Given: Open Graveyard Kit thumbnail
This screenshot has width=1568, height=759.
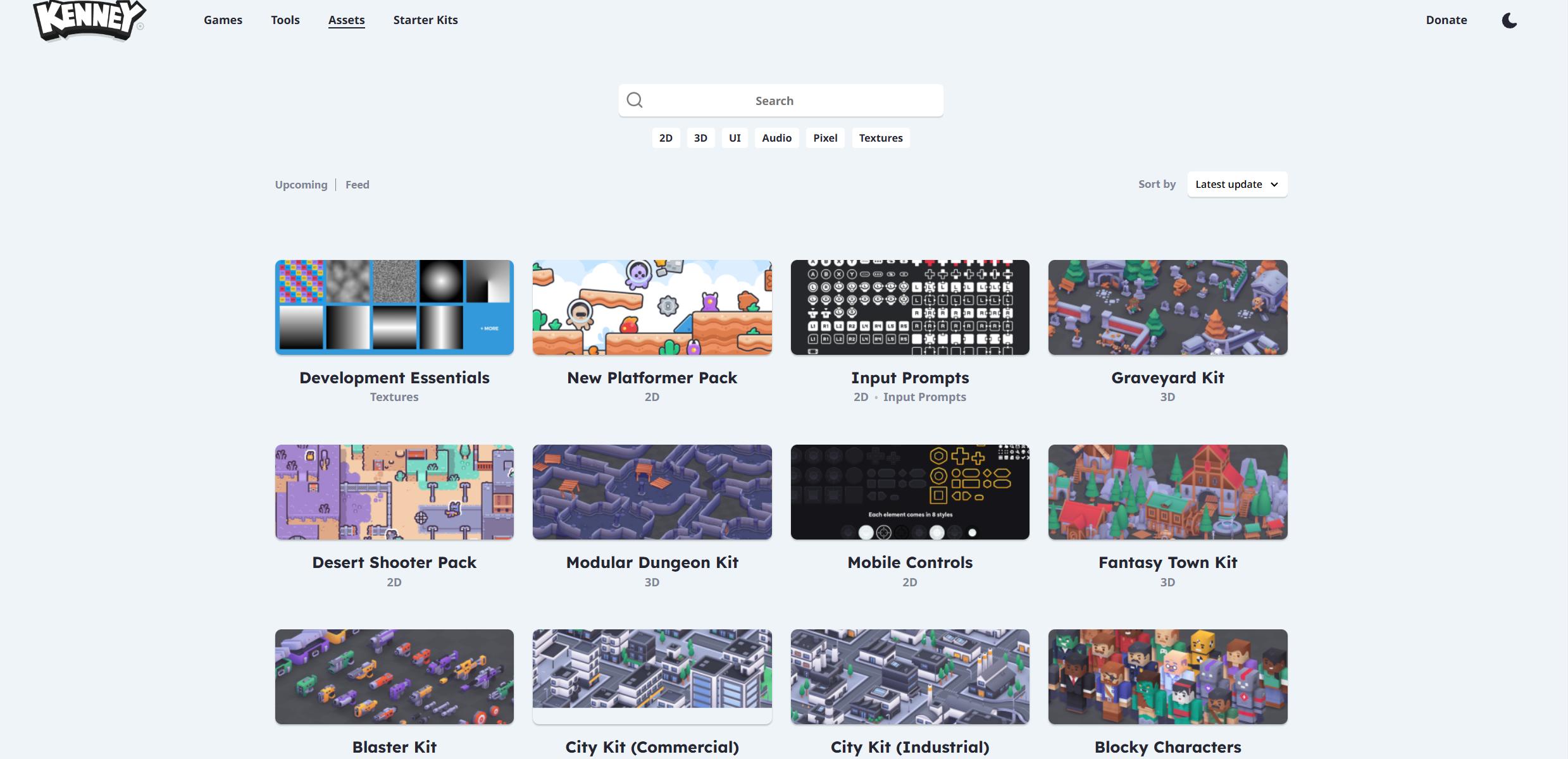Looking at the screenshot, I should coord(1167,307).
